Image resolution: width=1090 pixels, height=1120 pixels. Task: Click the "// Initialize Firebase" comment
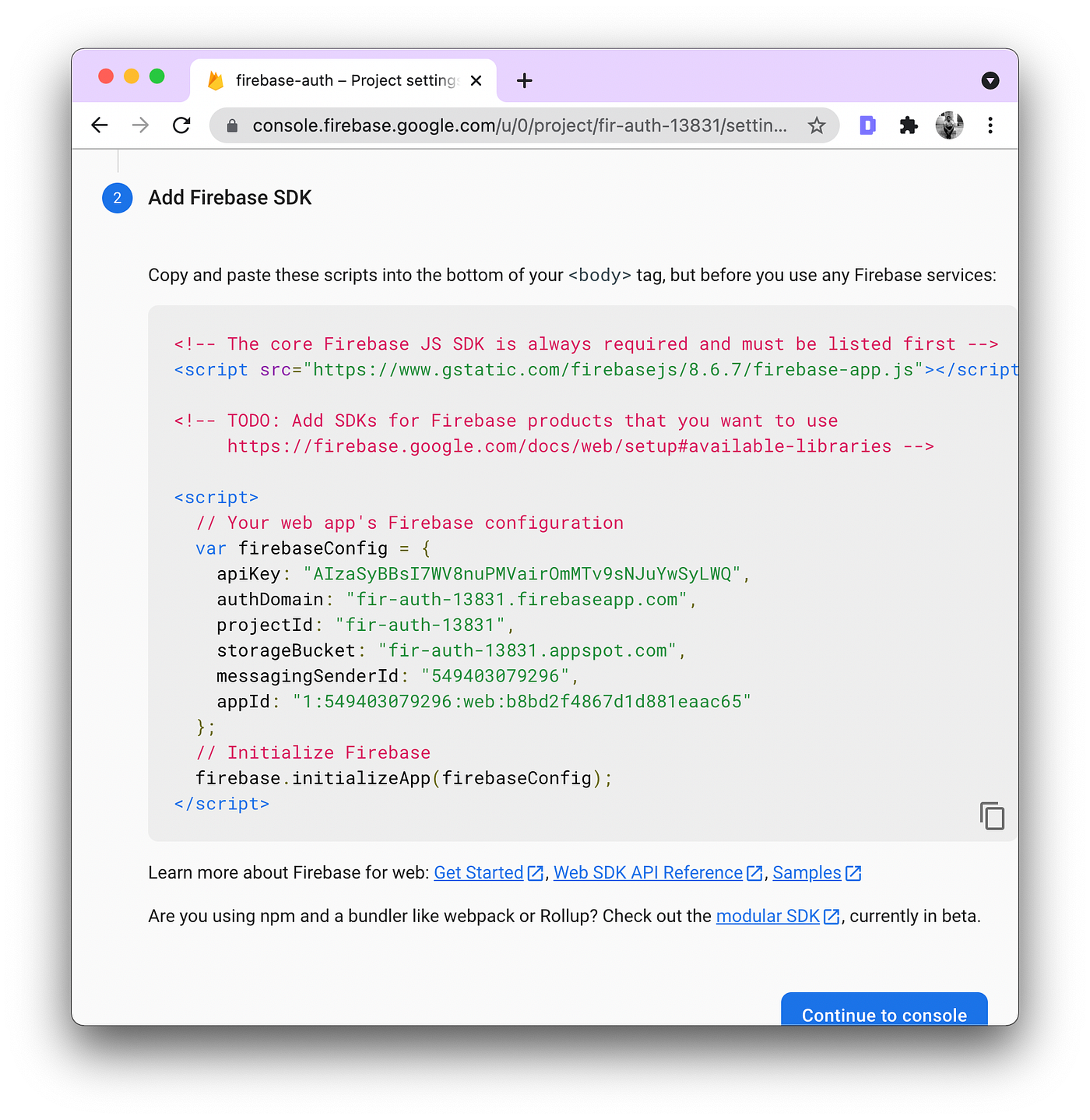pyautogui.click(x=313, y=752)
